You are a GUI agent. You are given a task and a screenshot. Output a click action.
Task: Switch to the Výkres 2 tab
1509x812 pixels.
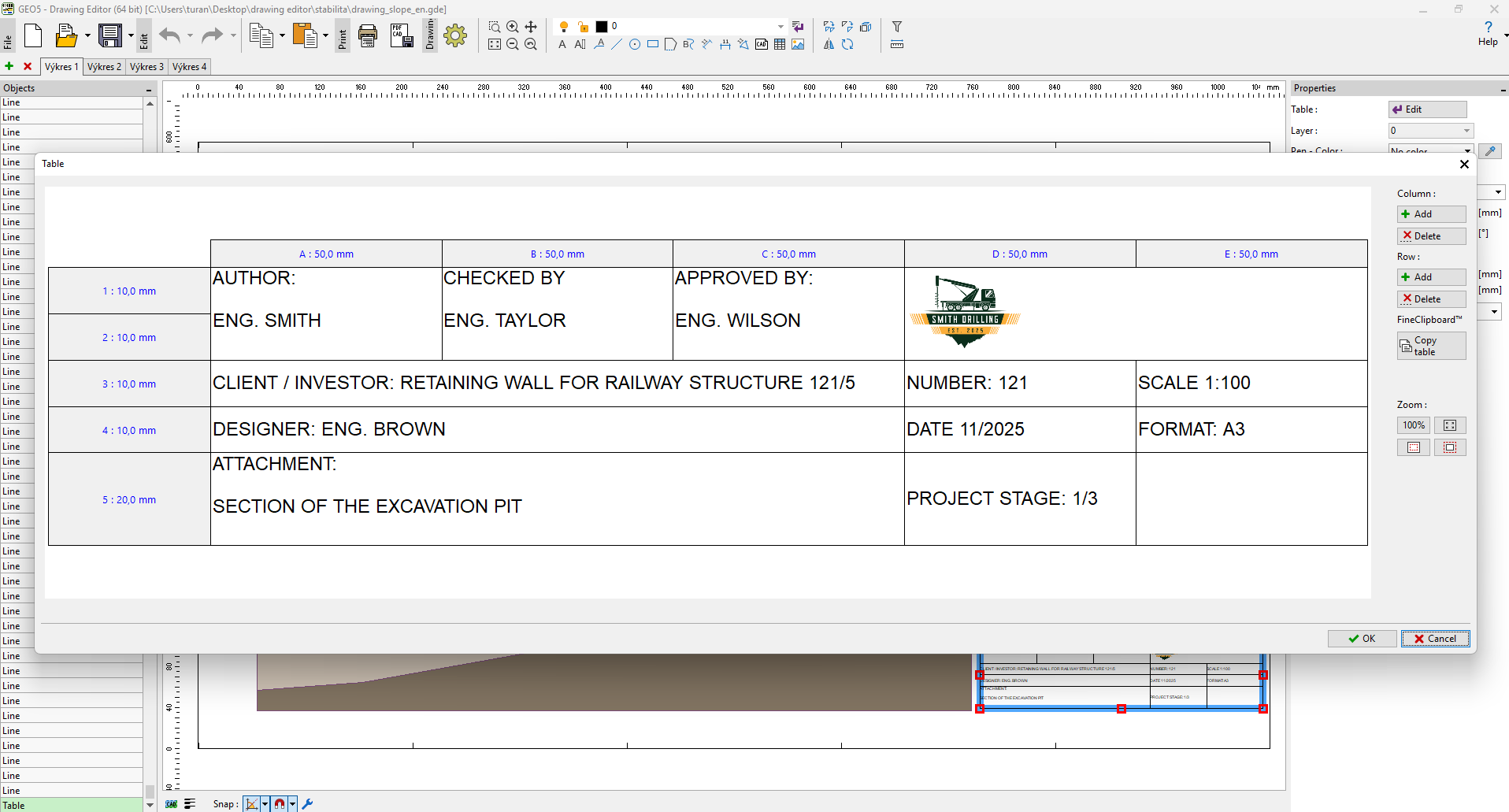[x=104, y=67]
